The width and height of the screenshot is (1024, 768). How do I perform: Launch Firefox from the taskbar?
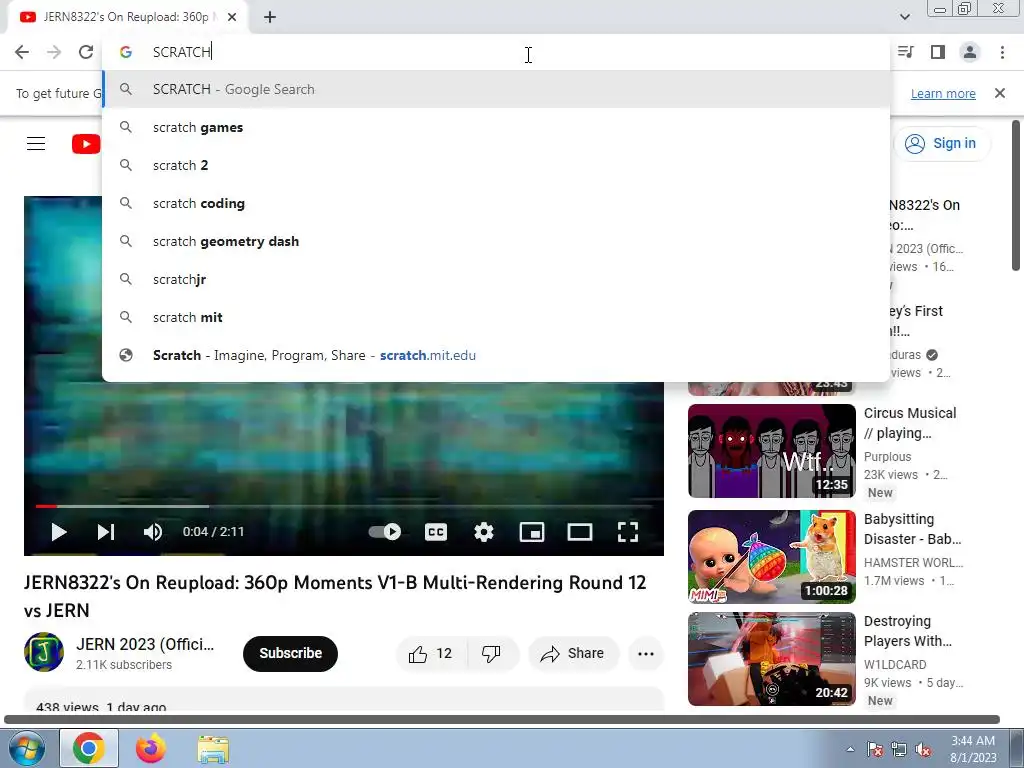pyautogui.click(x=151, y=748)
